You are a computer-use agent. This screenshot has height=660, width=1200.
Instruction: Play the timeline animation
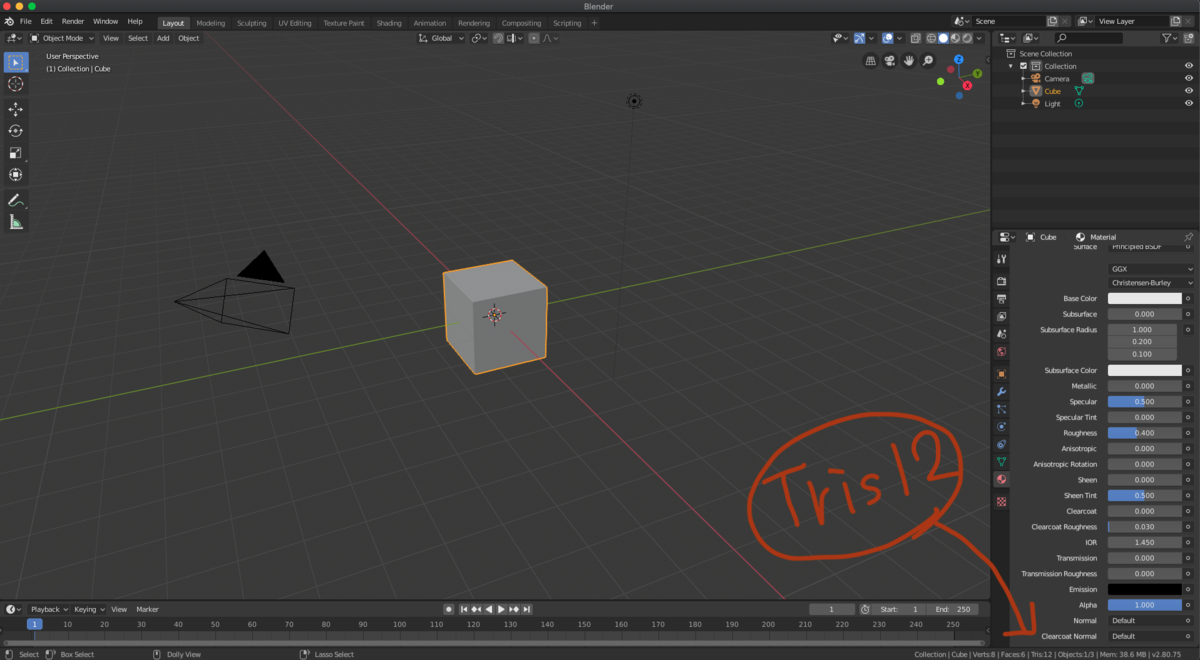coord(501,609)
